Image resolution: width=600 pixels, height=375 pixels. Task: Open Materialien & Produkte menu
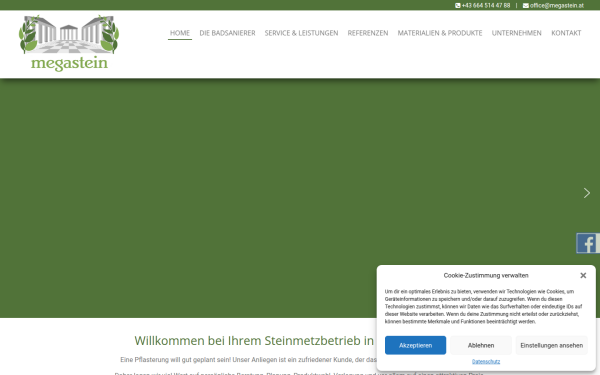(440, 33)
